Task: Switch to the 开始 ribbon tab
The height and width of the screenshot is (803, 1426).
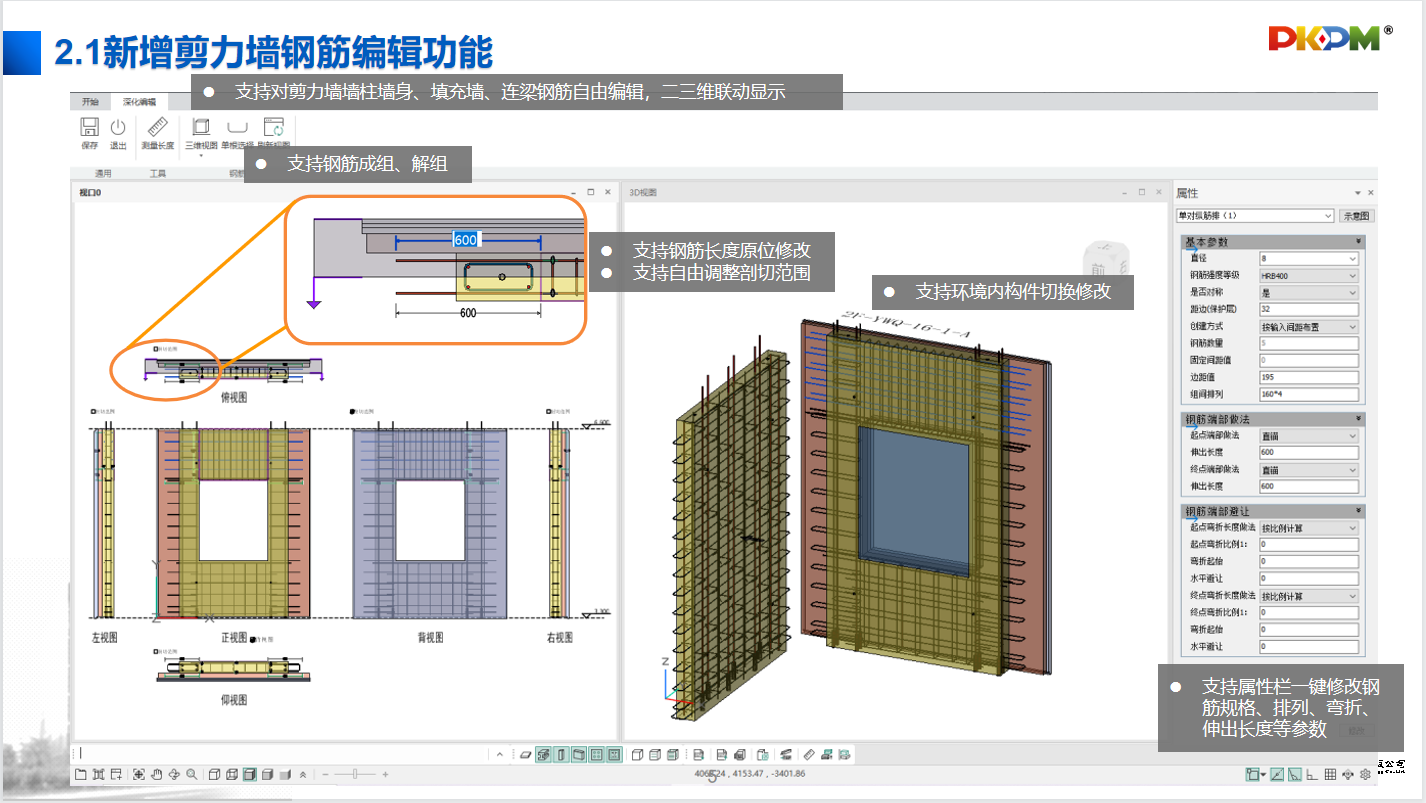Action: (91, 102)
